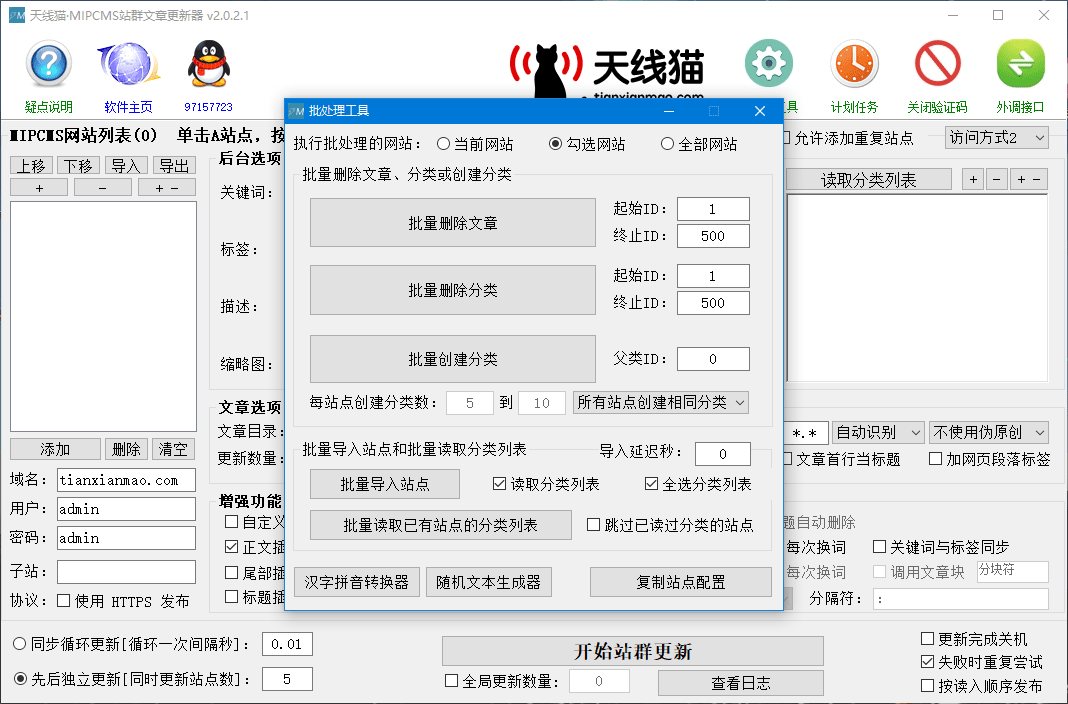Click 添加 button below site list

tap(55, 449)
